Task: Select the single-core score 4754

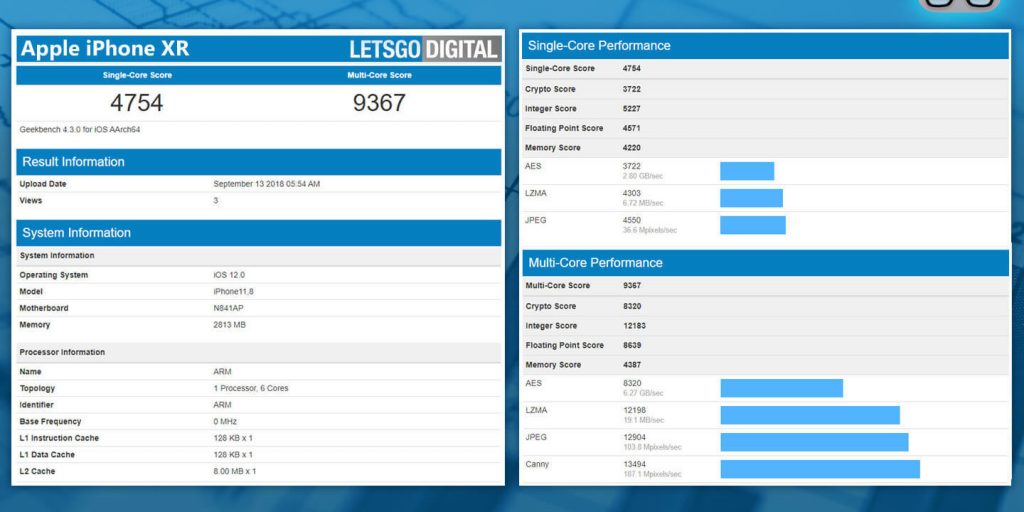Action: coord(136,103)
